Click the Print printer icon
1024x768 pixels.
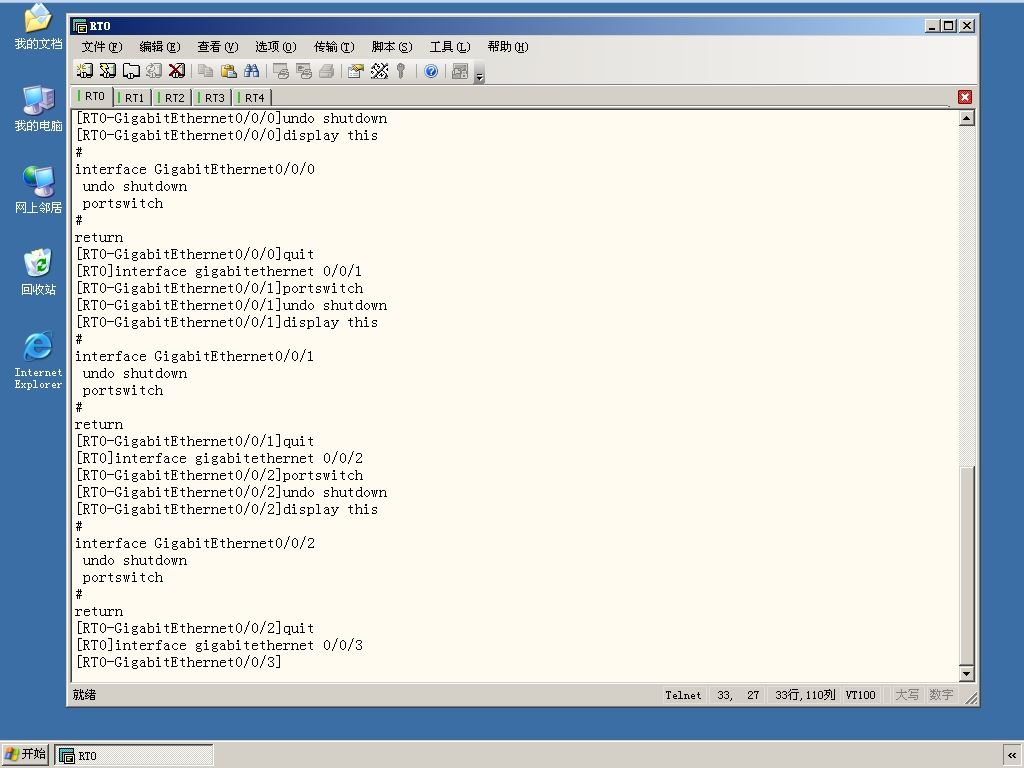coord(327,71)
